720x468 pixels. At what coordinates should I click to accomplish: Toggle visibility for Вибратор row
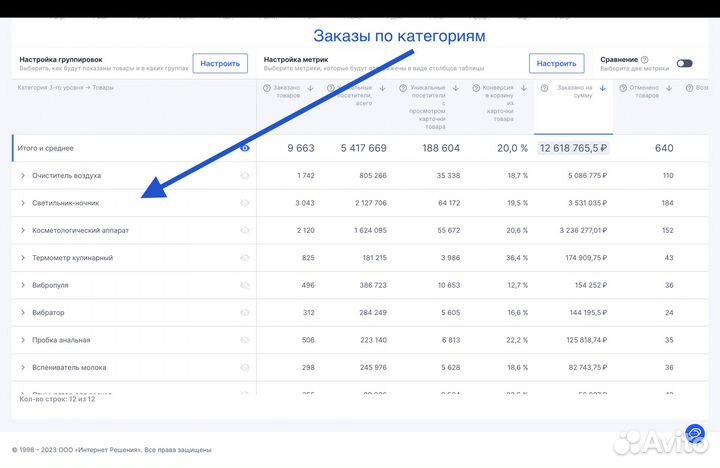pyautogui.click(x=245, y=312)
